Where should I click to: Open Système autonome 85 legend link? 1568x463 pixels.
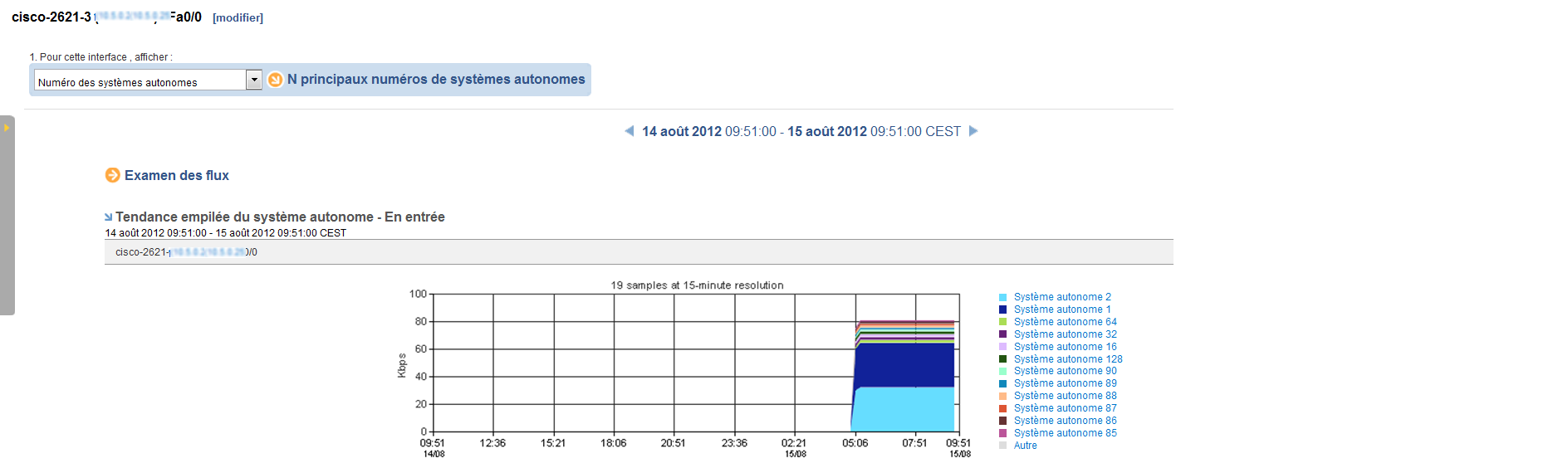tap(1066, 433)
